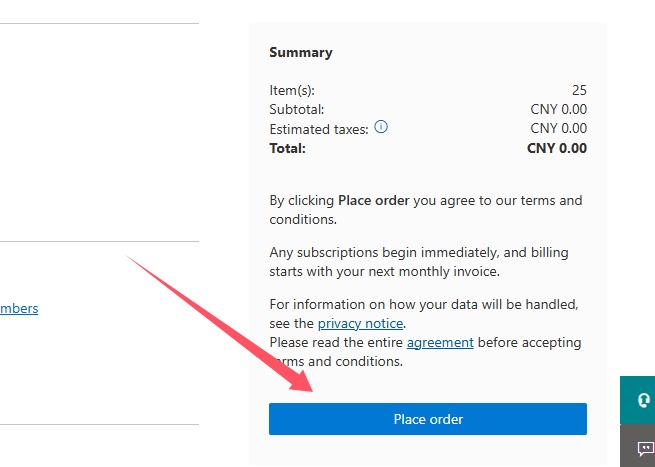Click the bold Place order terms text
This screenshot has width=655, height=467.
(373, 200)
